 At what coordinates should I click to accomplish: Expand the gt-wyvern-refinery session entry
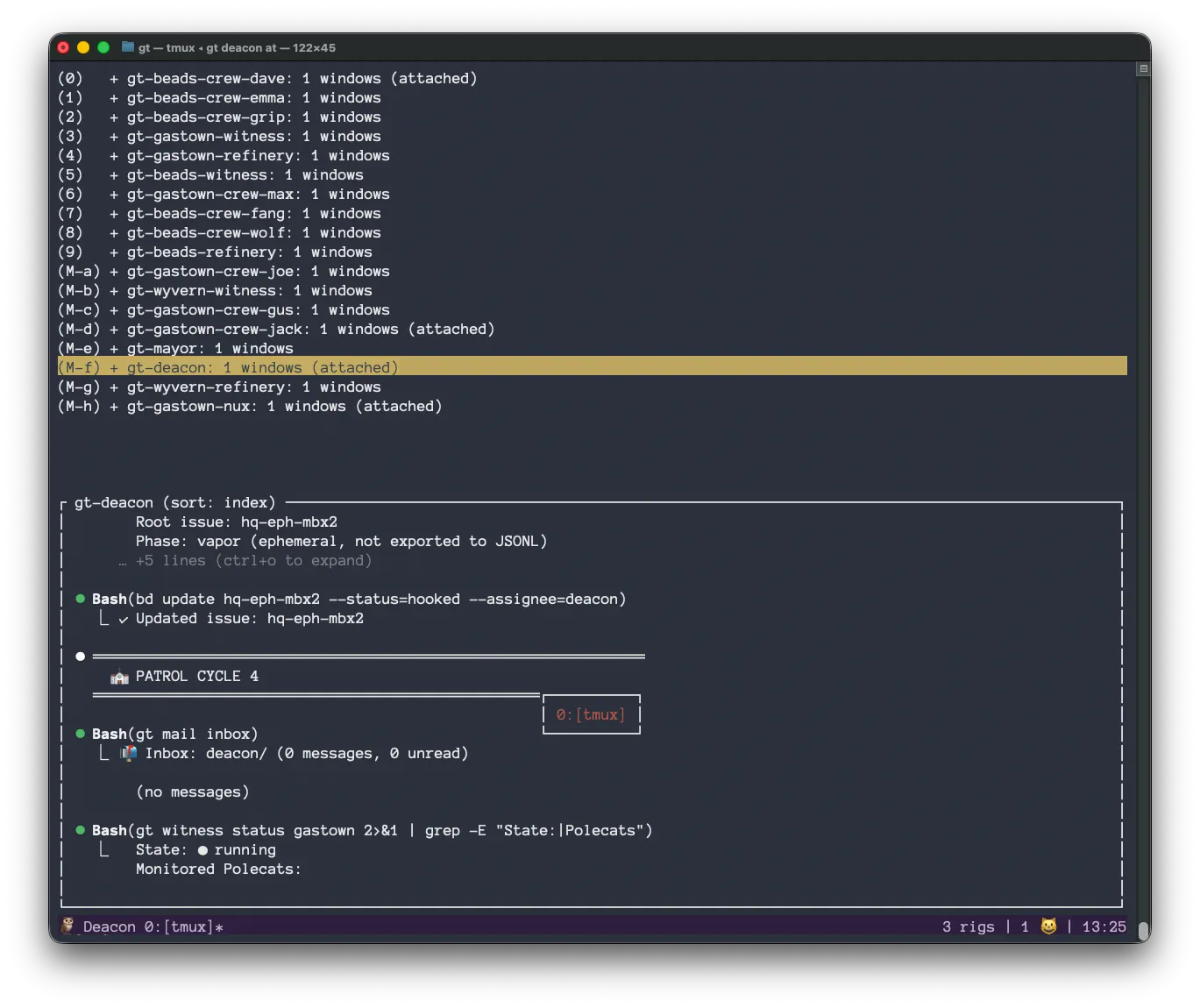tap(114, 387)
